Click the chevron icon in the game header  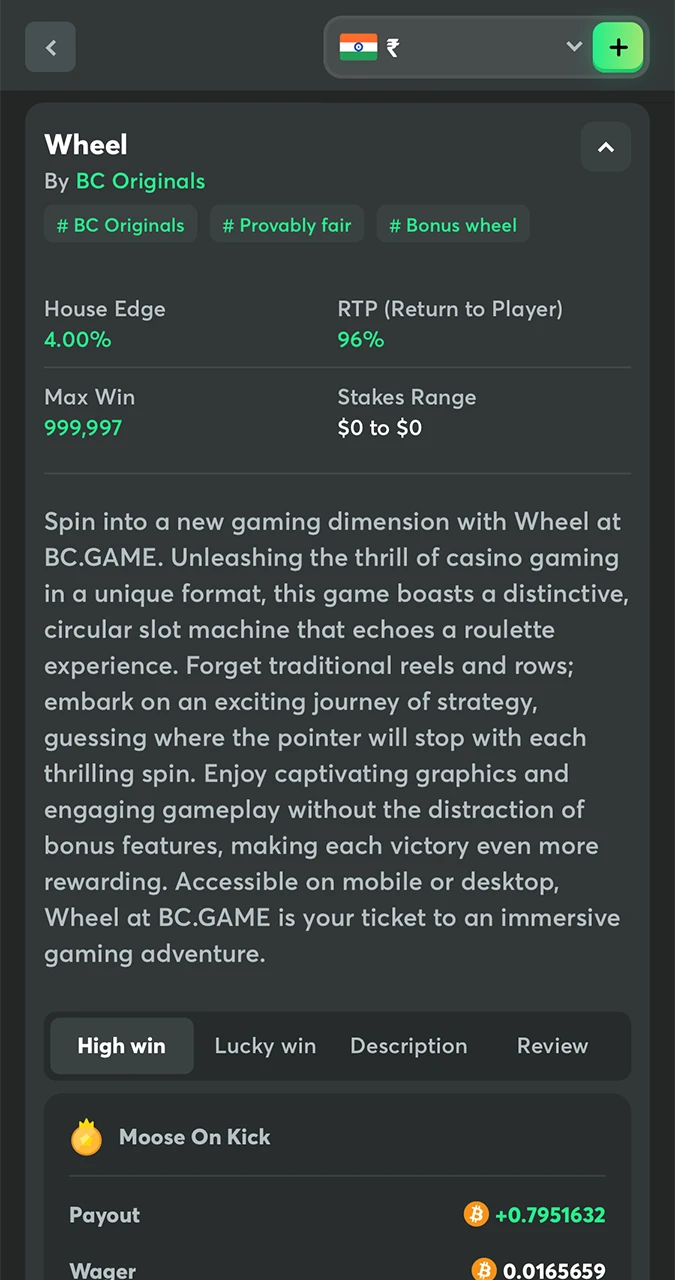(x=606, y=147)
